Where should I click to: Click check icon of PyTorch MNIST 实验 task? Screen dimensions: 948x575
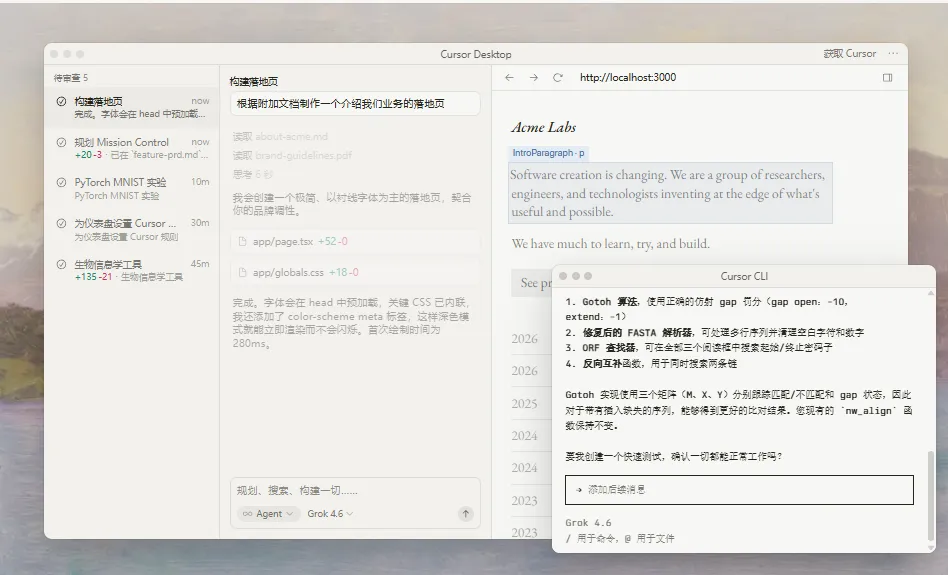(61, 182)
